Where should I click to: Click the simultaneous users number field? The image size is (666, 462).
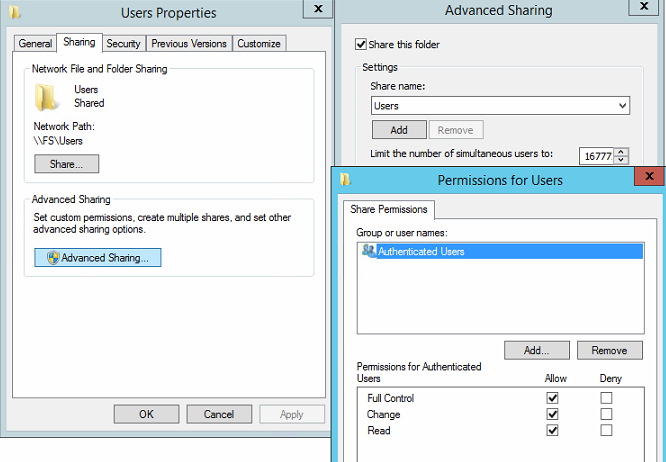(598, 156)
